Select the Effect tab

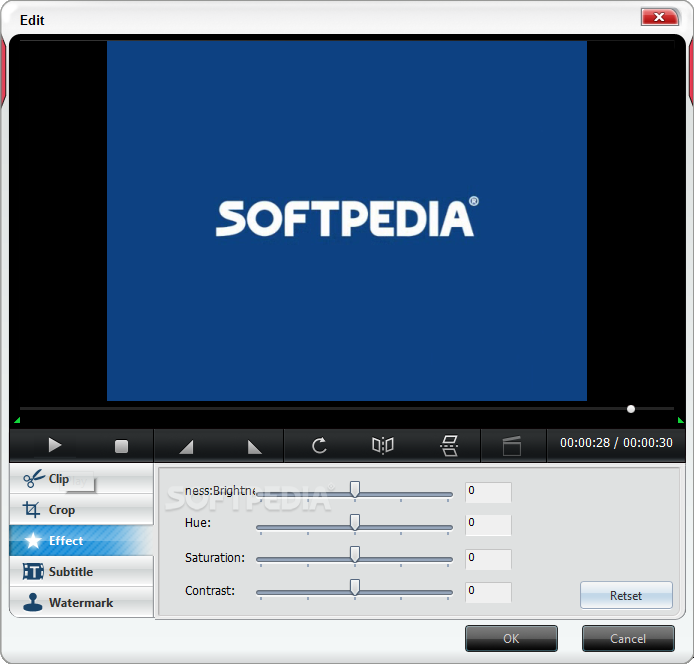[81, 540]
